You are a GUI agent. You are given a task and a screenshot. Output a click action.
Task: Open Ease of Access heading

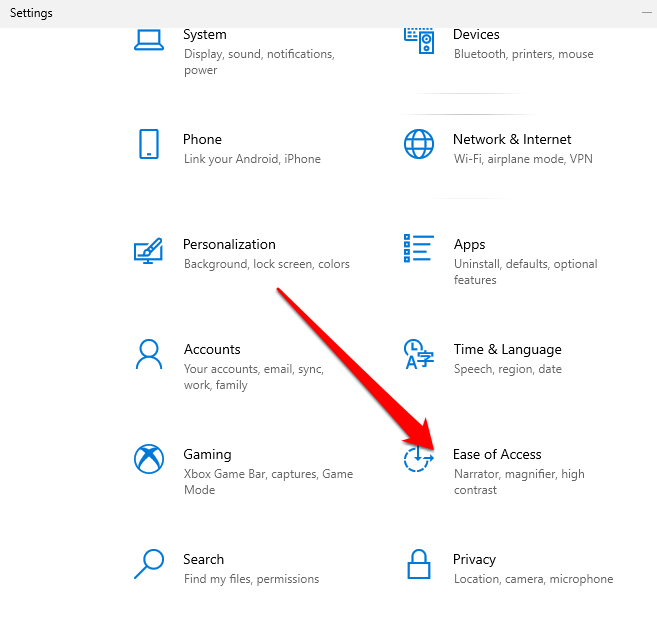(497, 454)
